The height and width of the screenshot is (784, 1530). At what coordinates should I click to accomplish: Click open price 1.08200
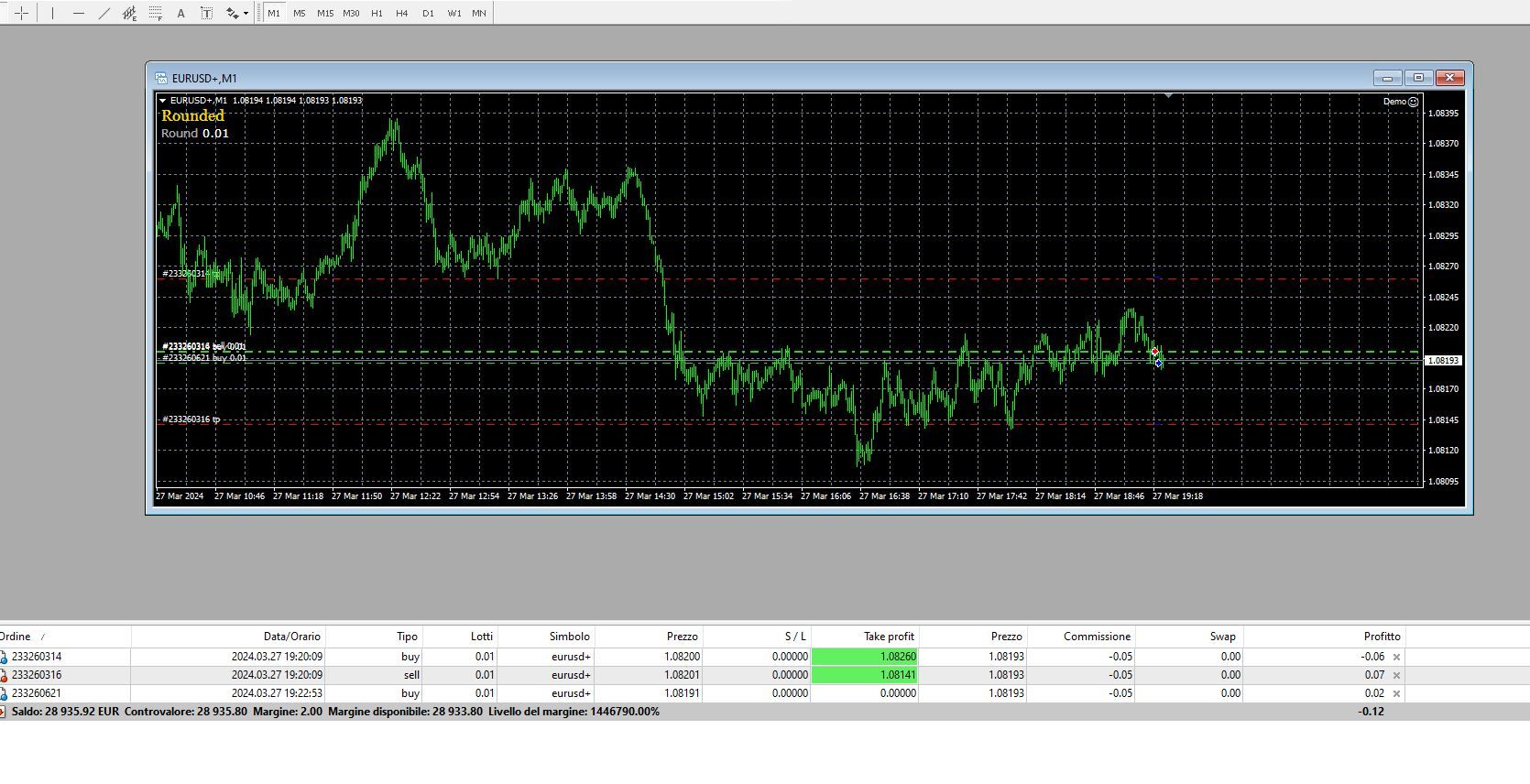[x=682, y=657]
